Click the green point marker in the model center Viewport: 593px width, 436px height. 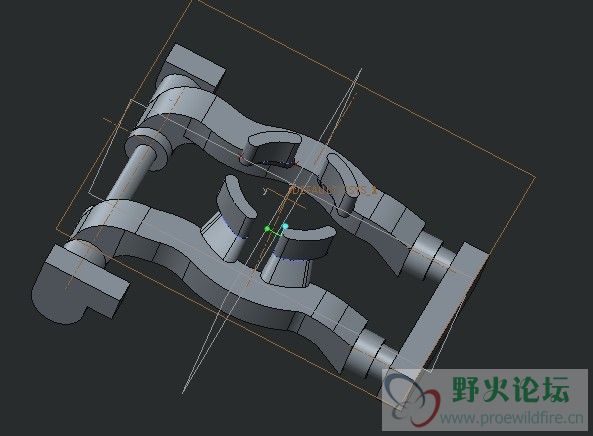click(x=267, y=229)
